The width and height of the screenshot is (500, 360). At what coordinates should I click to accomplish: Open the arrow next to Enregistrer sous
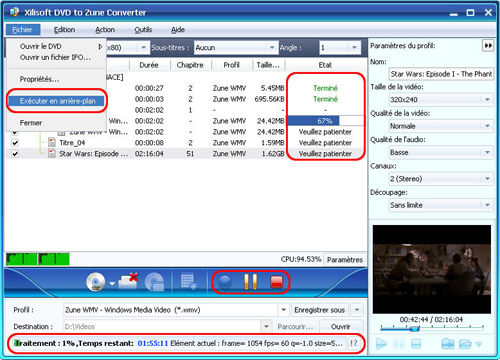point(357,310)
